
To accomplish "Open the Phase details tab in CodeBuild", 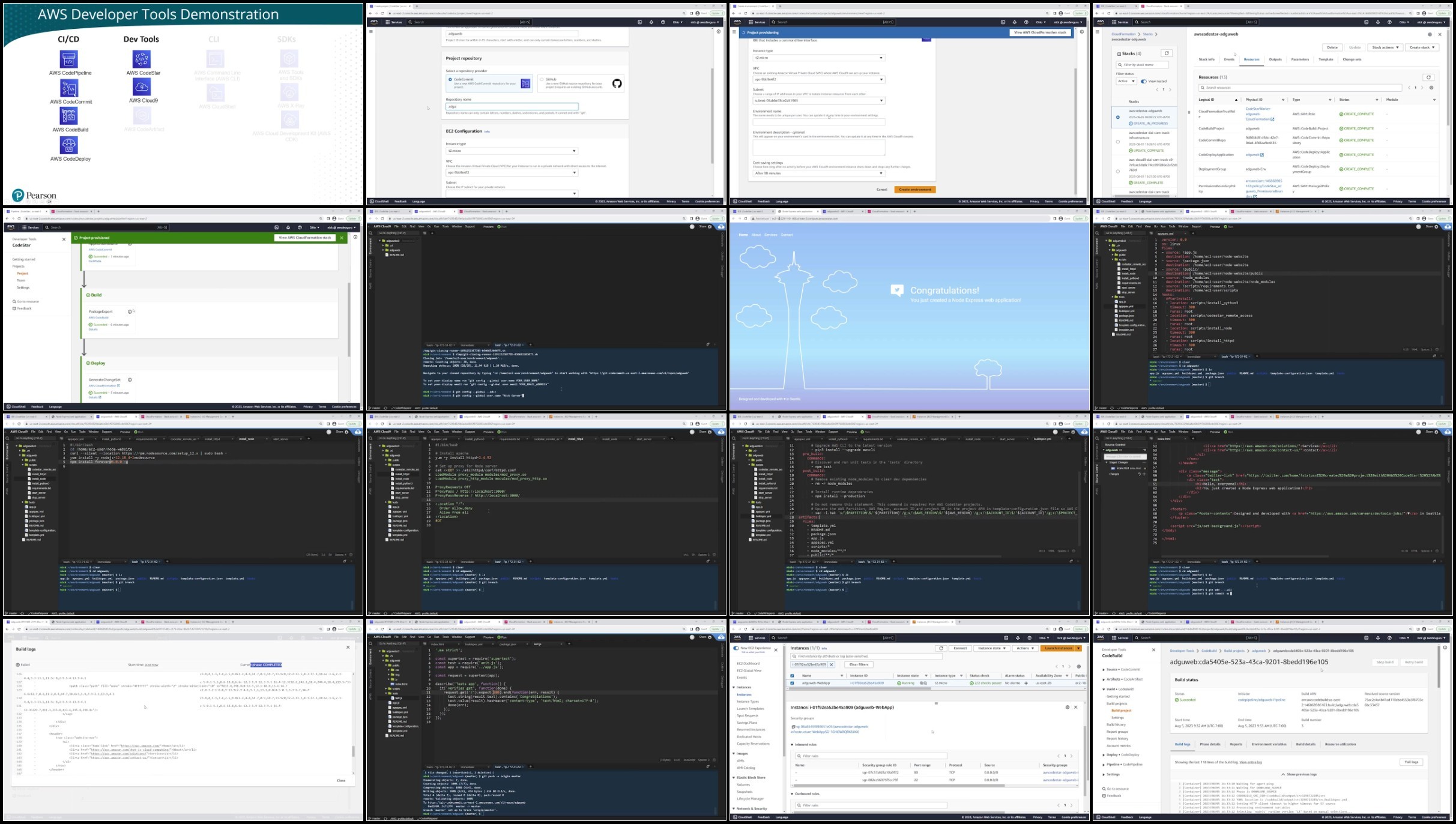I will (x=1210, y=744).
